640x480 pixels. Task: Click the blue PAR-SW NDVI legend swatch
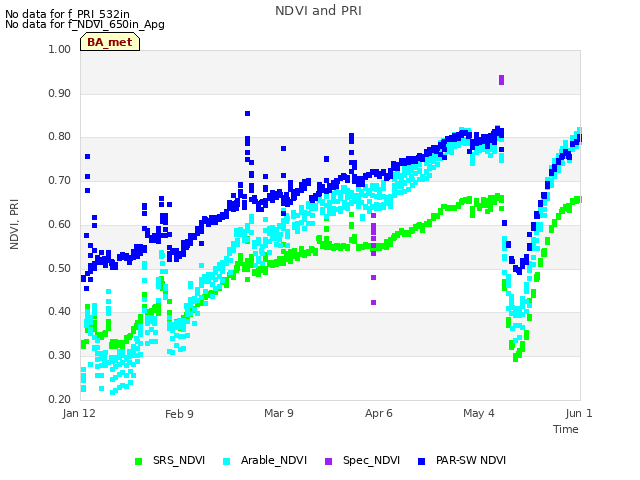click(422, 461)
